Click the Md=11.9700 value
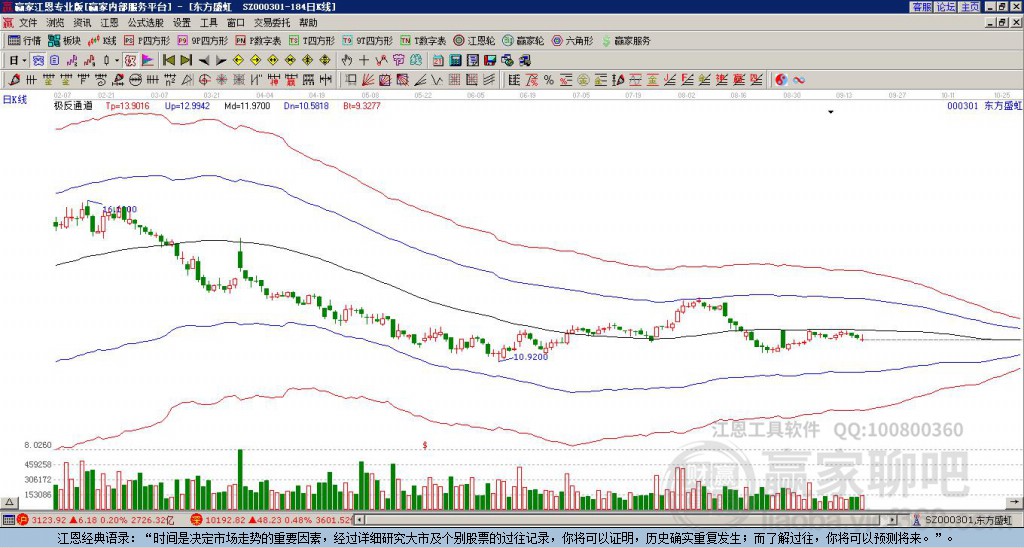Screen dimensions: 1024x548 pyautogui.click(x=247, y=106)
